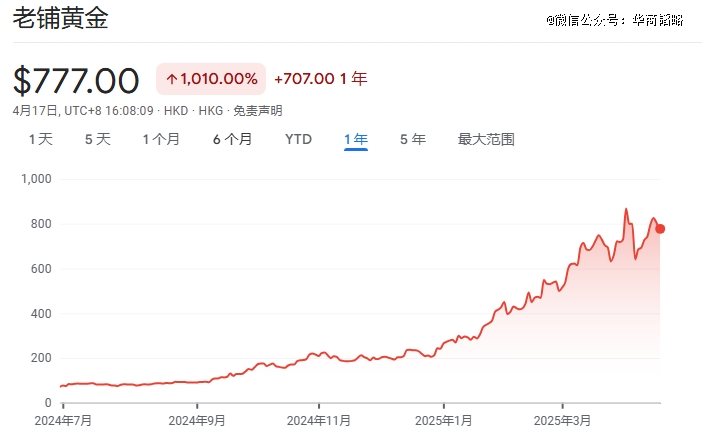
Task: Click the up arrow in percentage badge
Action: (x=171, y=79)
